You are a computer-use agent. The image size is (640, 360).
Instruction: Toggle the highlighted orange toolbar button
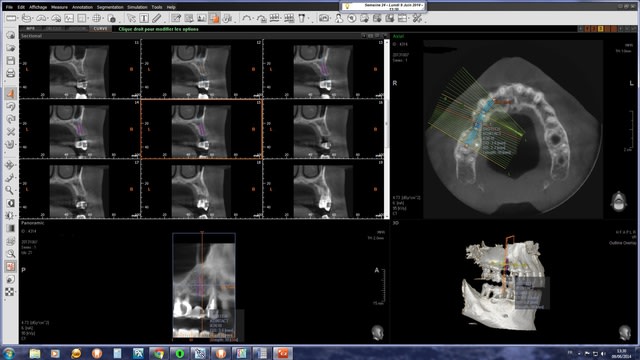(x=214, y=18)
